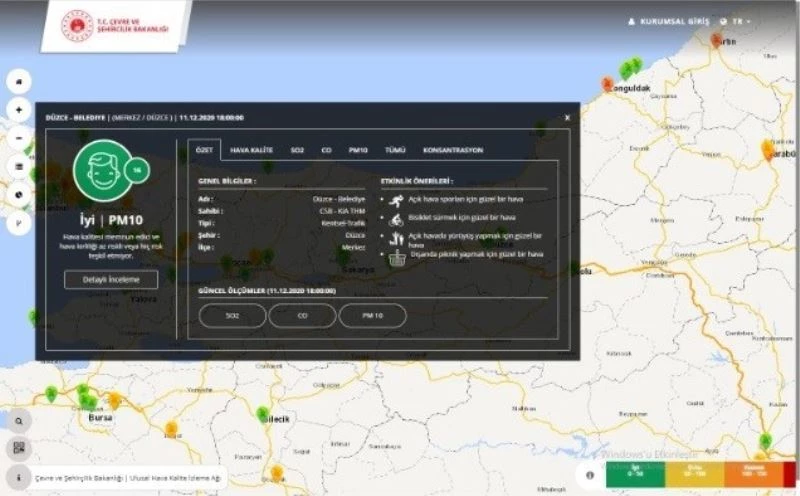Close the Düzce station popup
Viewport: 800px width, 496px height.
click(567, 117)
